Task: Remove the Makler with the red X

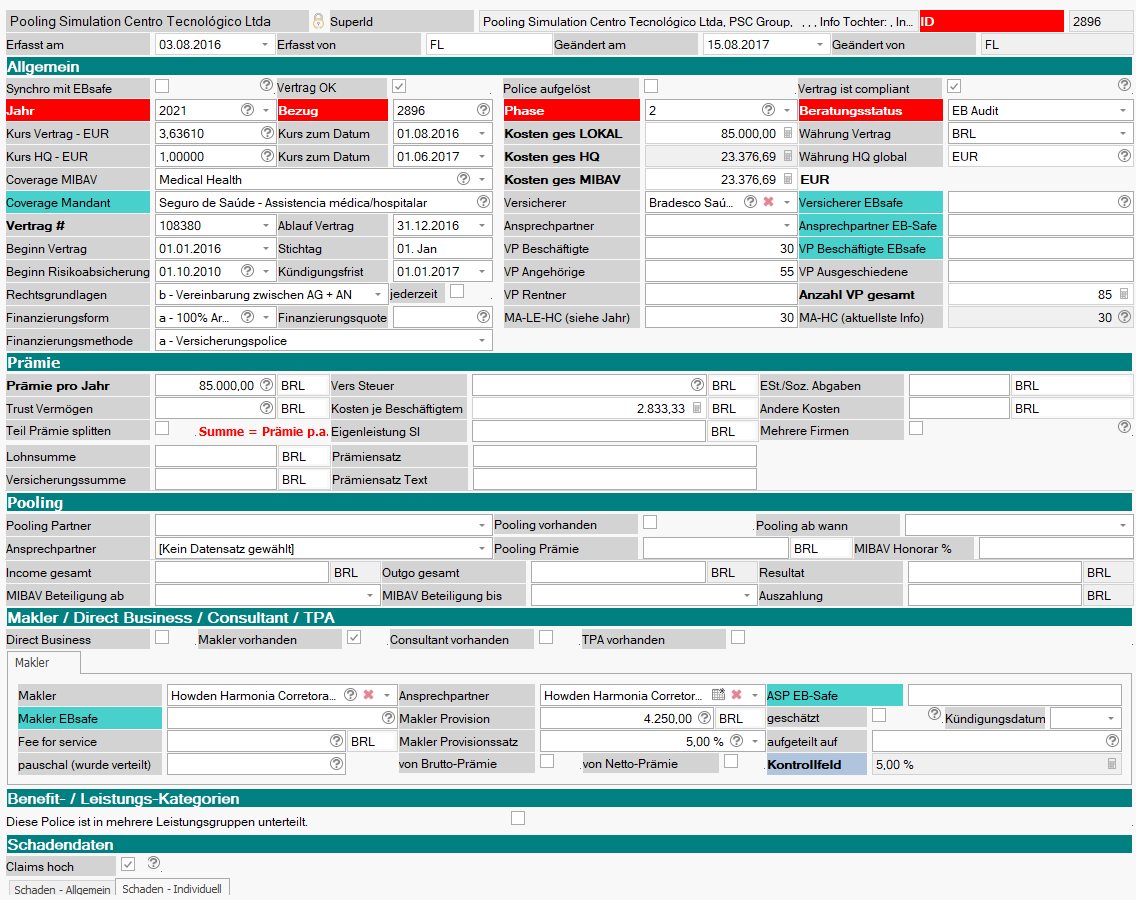Action: click(x=369, y=694)
